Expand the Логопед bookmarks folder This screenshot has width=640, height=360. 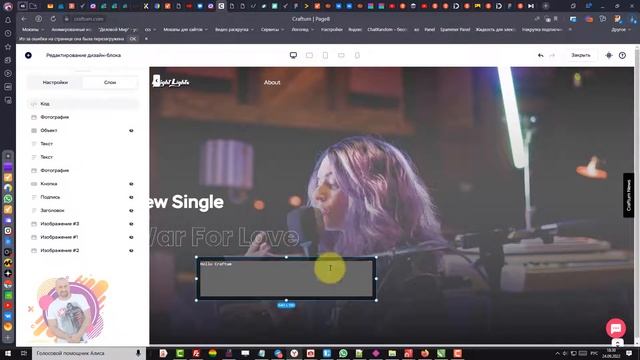click(302, 30)
